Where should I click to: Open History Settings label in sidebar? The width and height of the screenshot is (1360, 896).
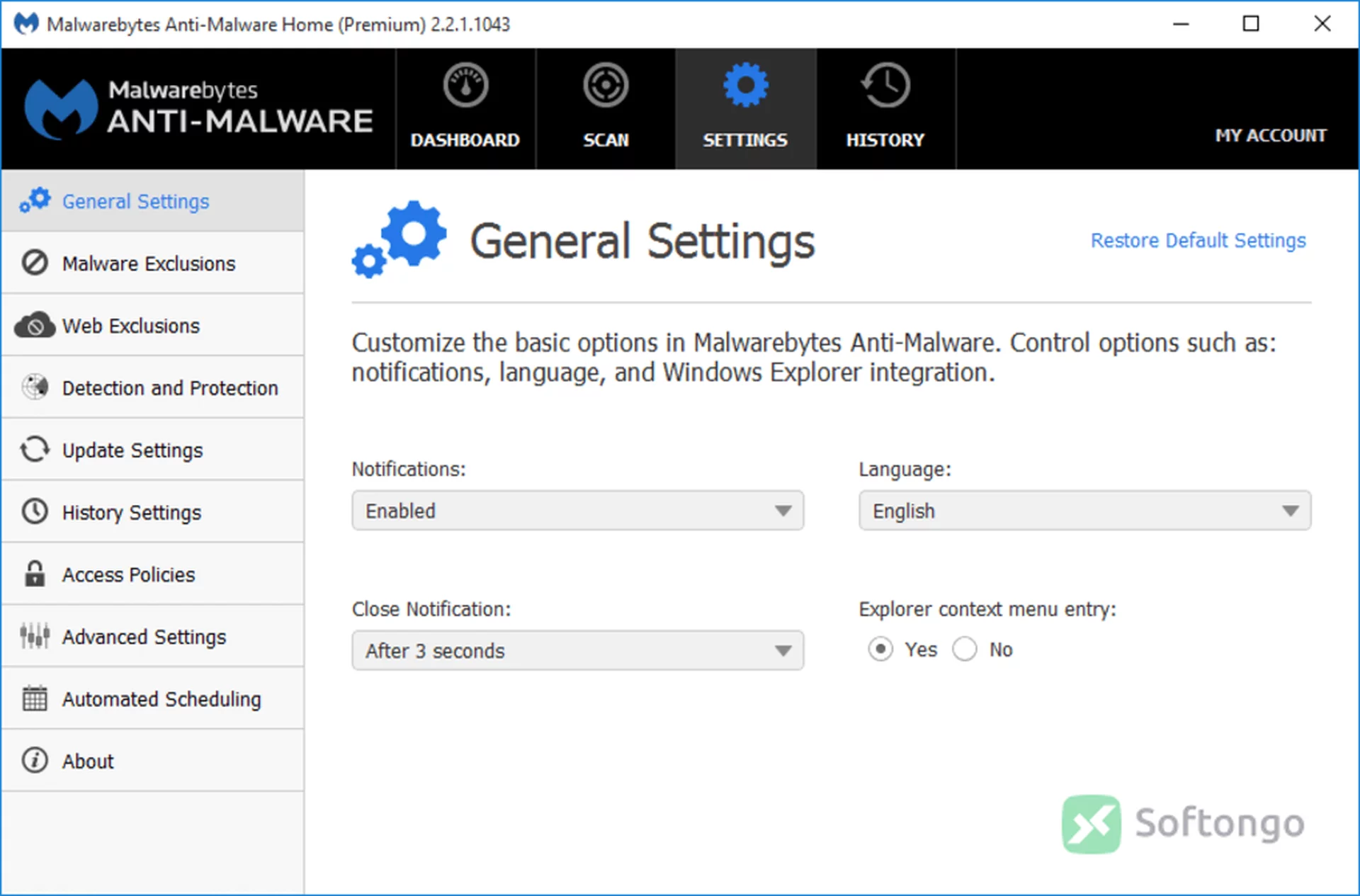click(x=132, y=513)
